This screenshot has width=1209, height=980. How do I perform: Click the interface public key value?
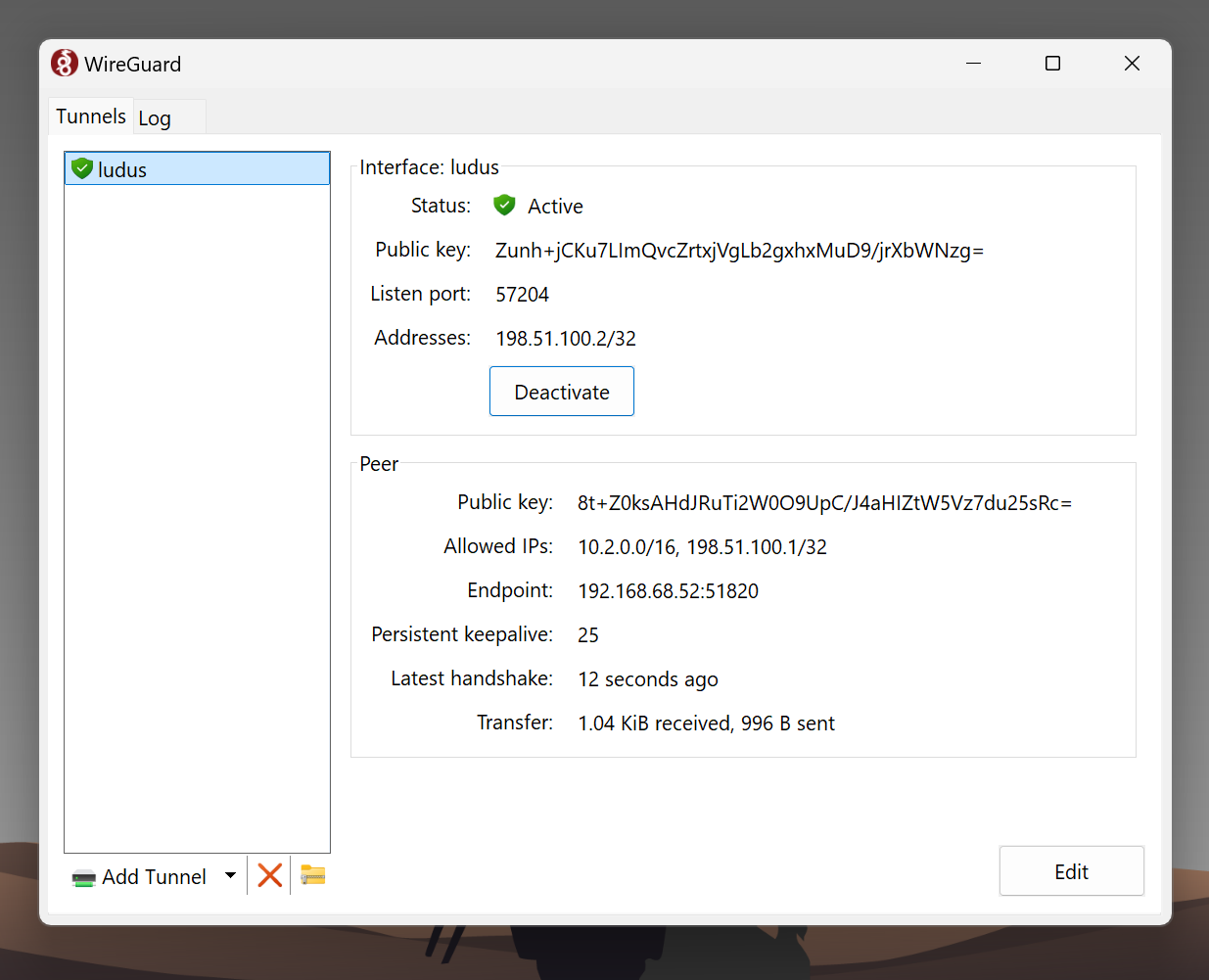coord(738,251)
